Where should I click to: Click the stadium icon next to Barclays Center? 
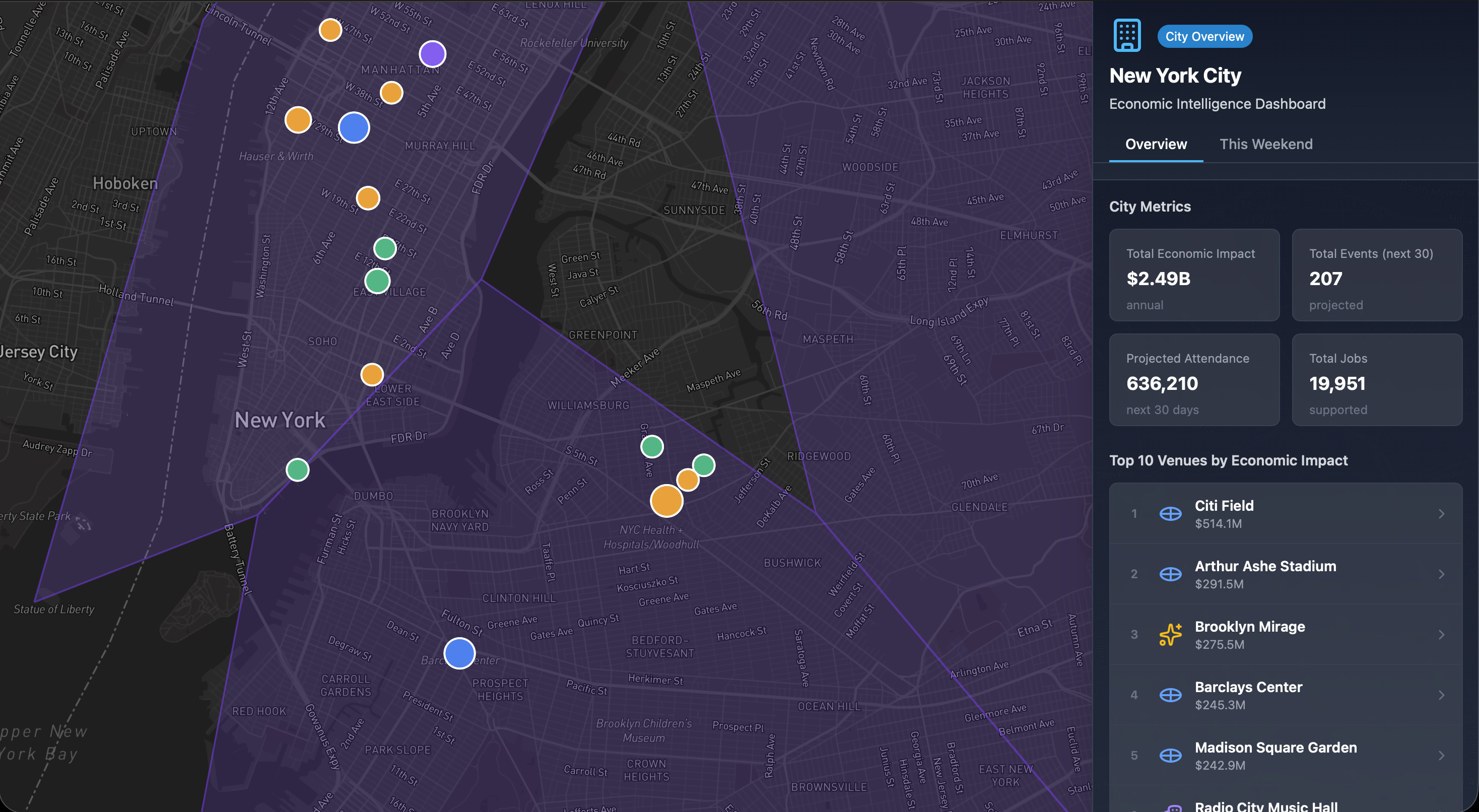[x=1170, y=695]
